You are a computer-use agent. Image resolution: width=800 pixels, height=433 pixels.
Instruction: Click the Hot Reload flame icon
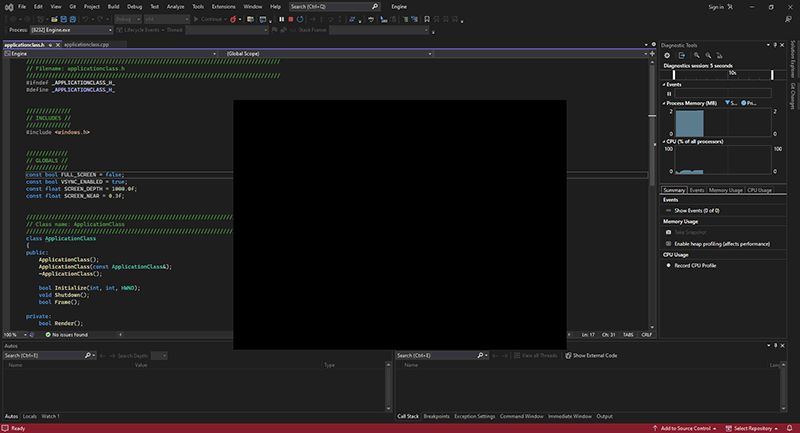(x=233, y=19)
